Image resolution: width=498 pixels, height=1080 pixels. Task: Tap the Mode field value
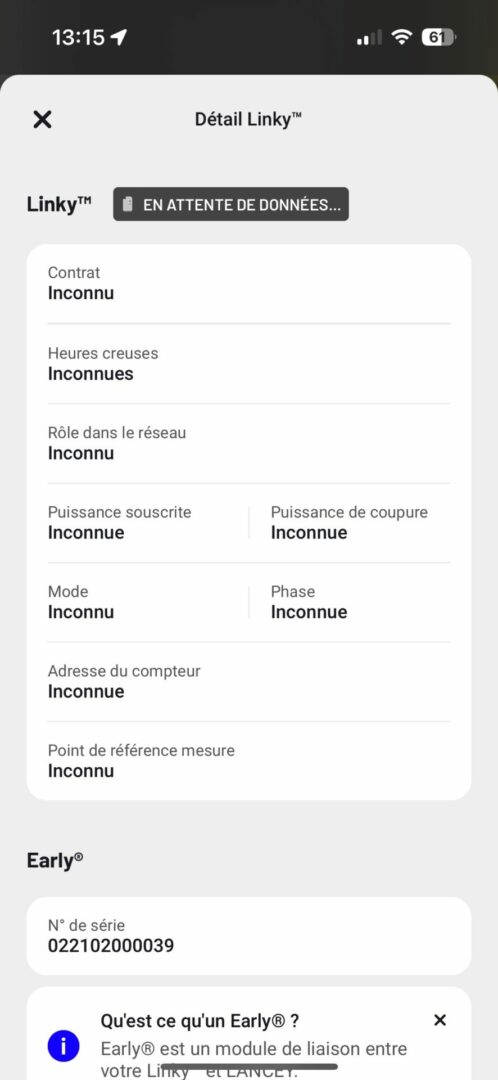81,612
